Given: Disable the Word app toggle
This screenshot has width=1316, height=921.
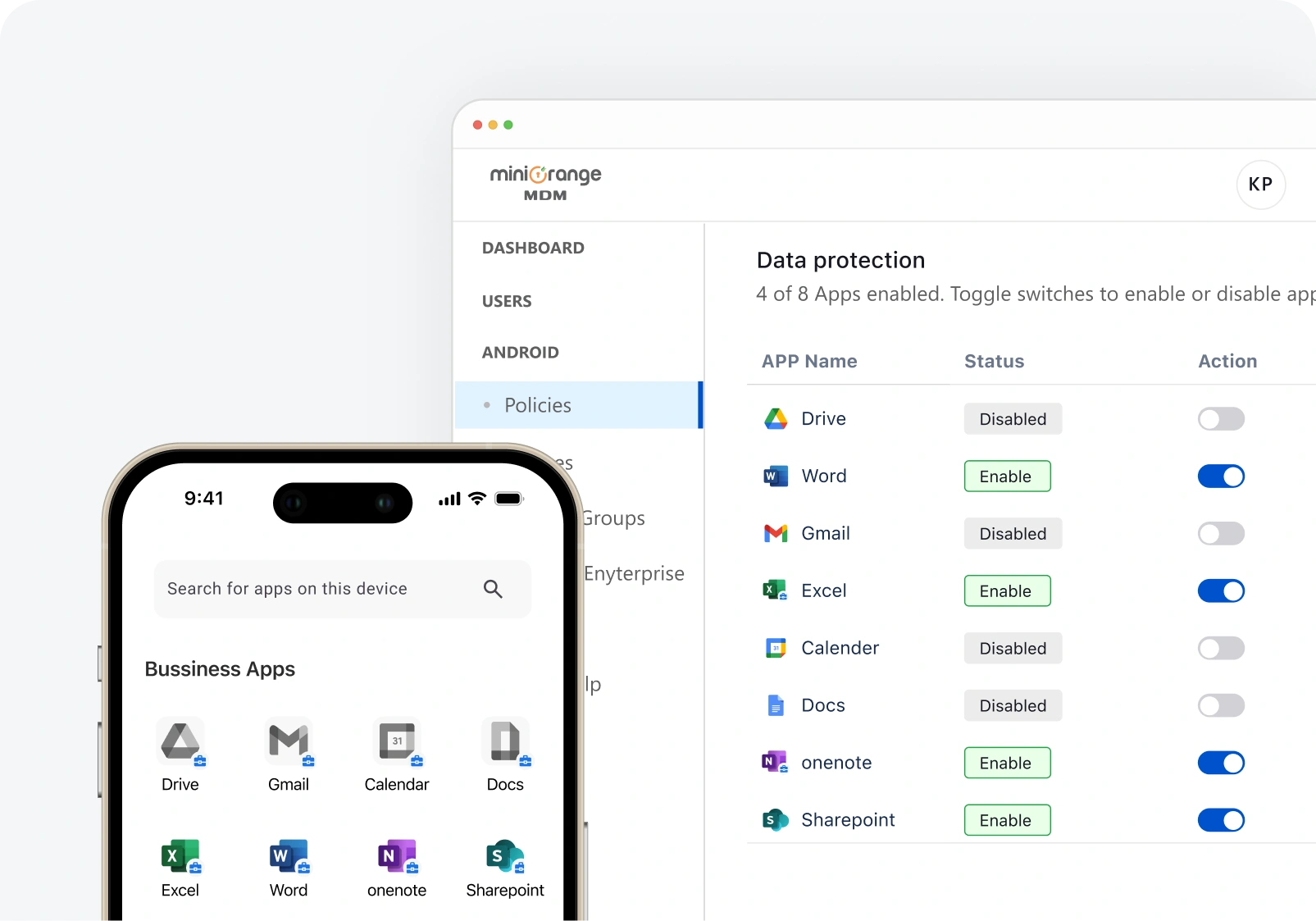Looking at the screenshot, I should tap(1221, 476).
